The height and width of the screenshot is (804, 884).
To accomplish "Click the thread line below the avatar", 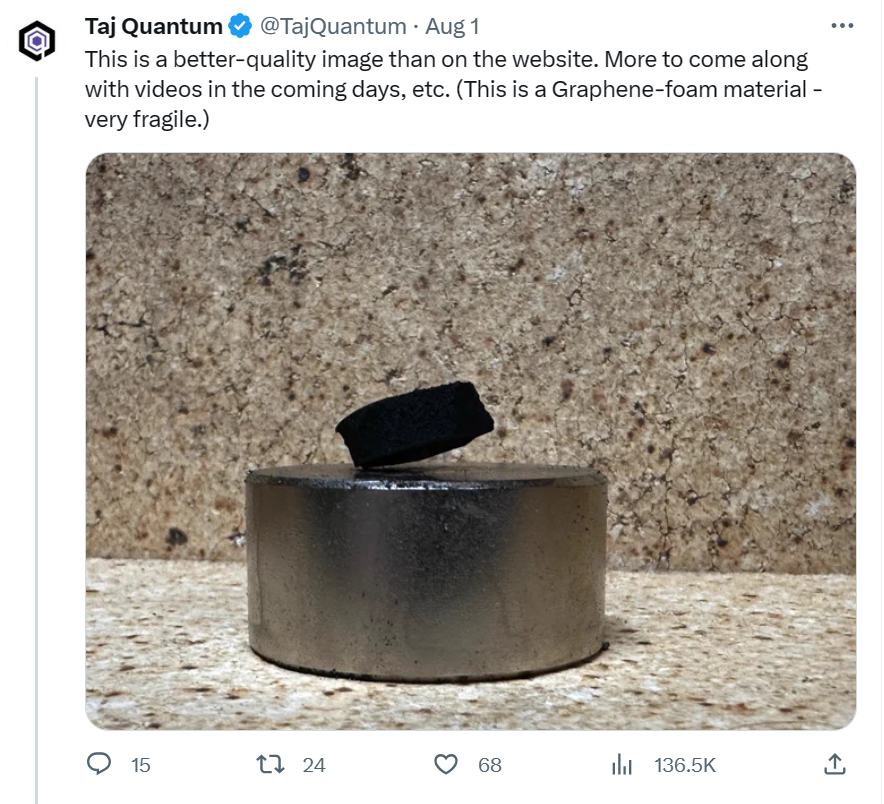I will coord(37,400).
